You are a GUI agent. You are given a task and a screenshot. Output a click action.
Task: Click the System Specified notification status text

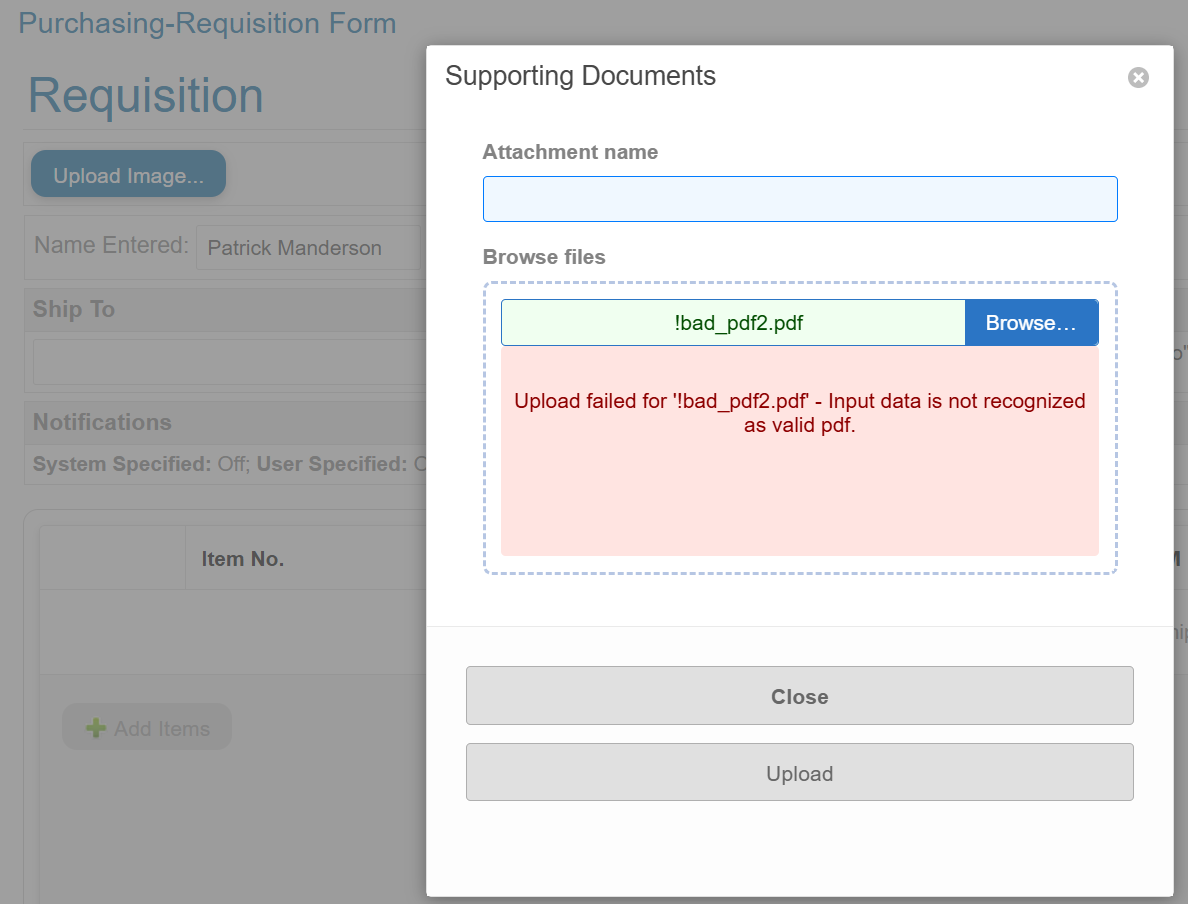click(140, 464)
